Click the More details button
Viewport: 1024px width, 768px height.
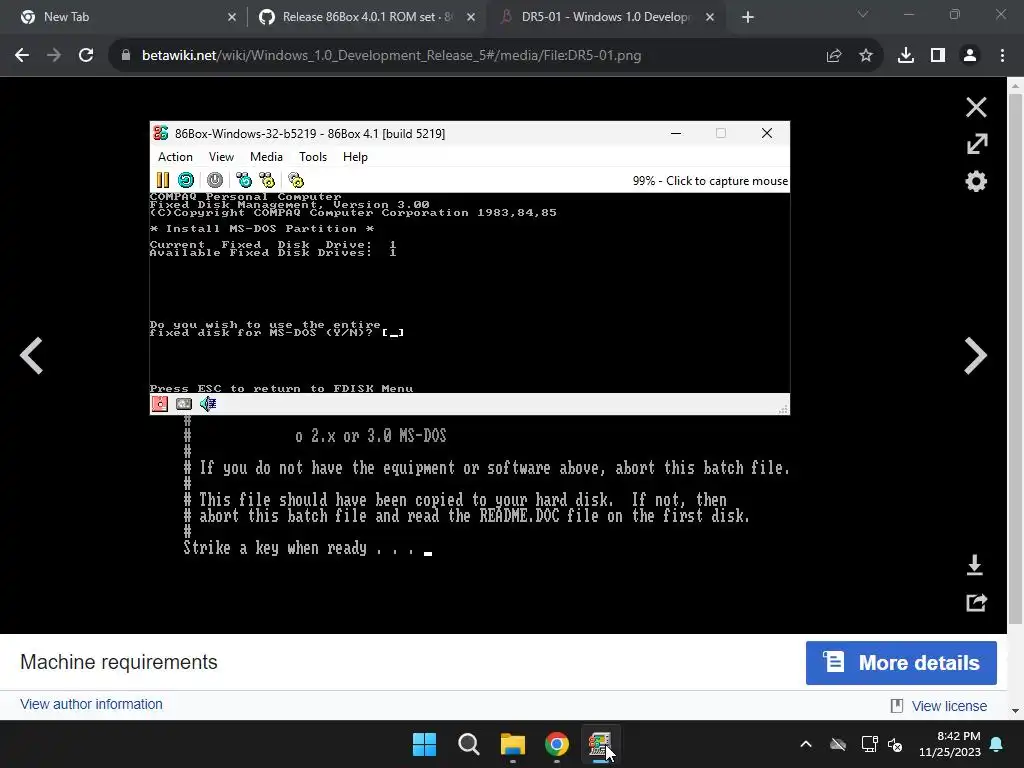(901, 663)
